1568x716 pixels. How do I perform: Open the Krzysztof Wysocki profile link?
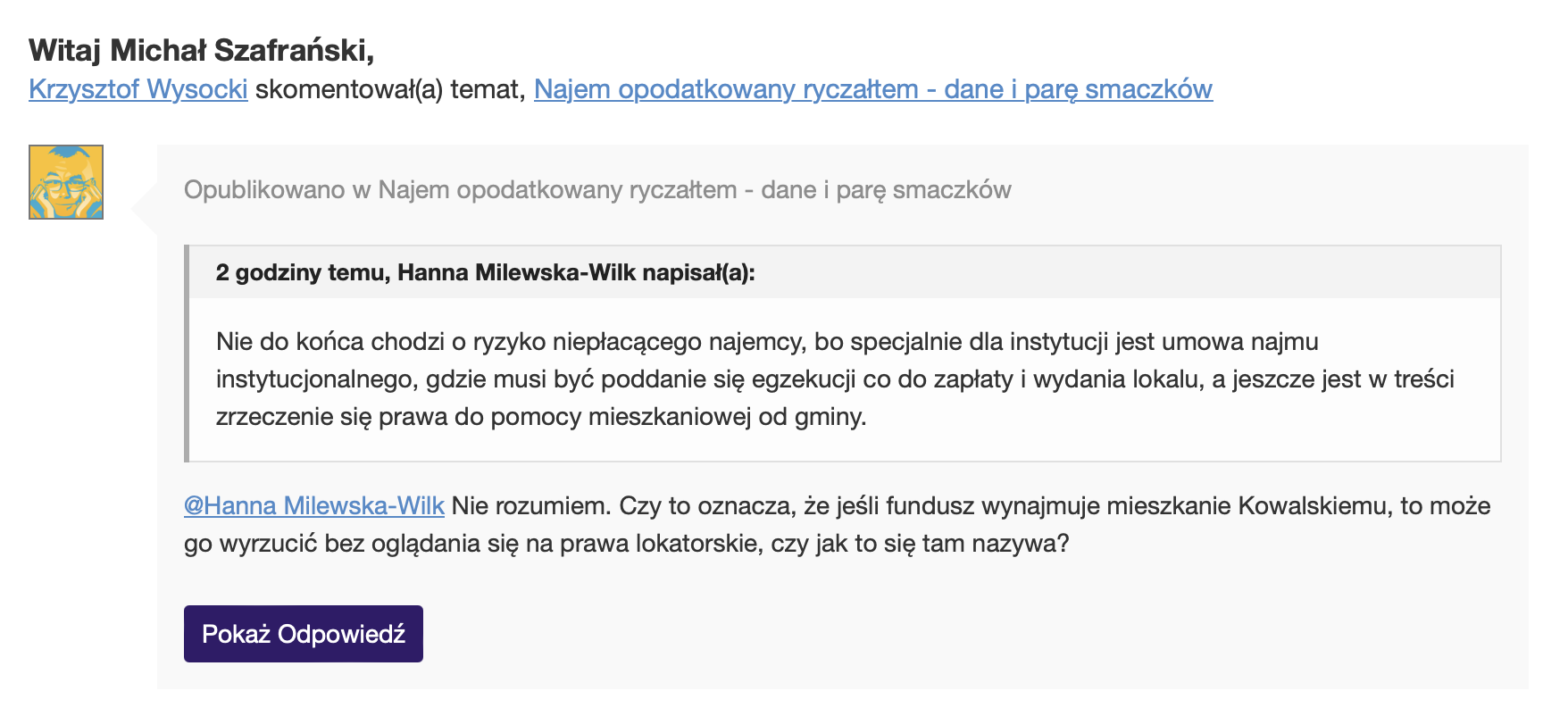click(x=138, y=89)
